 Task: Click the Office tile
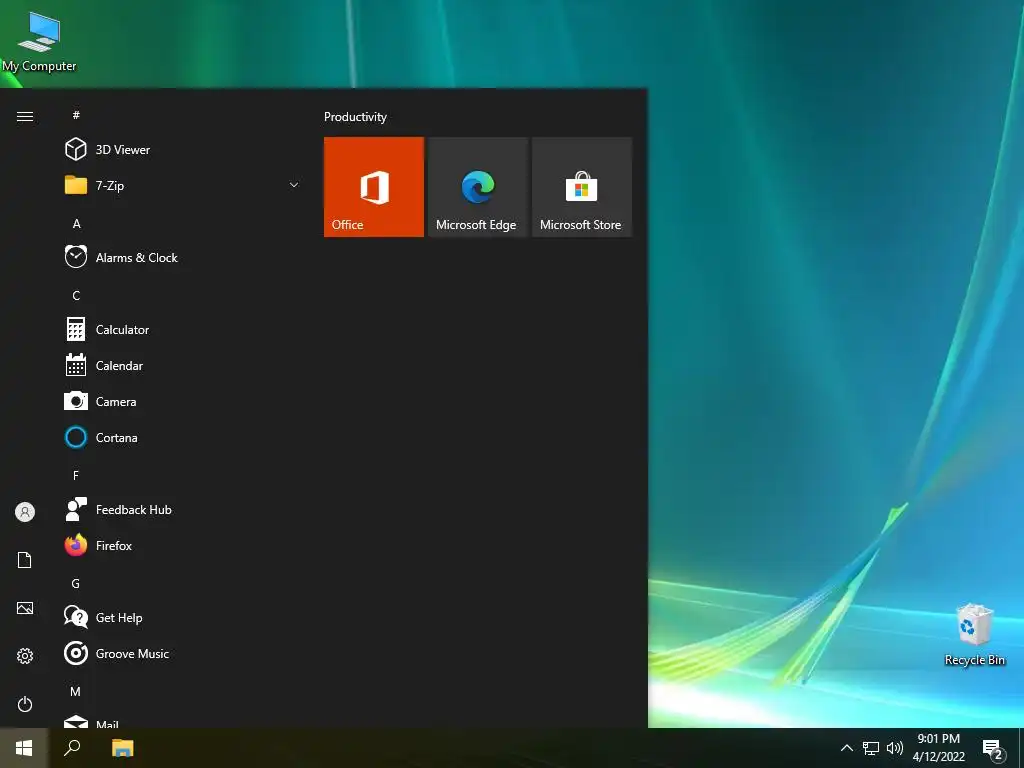[374, 187]
